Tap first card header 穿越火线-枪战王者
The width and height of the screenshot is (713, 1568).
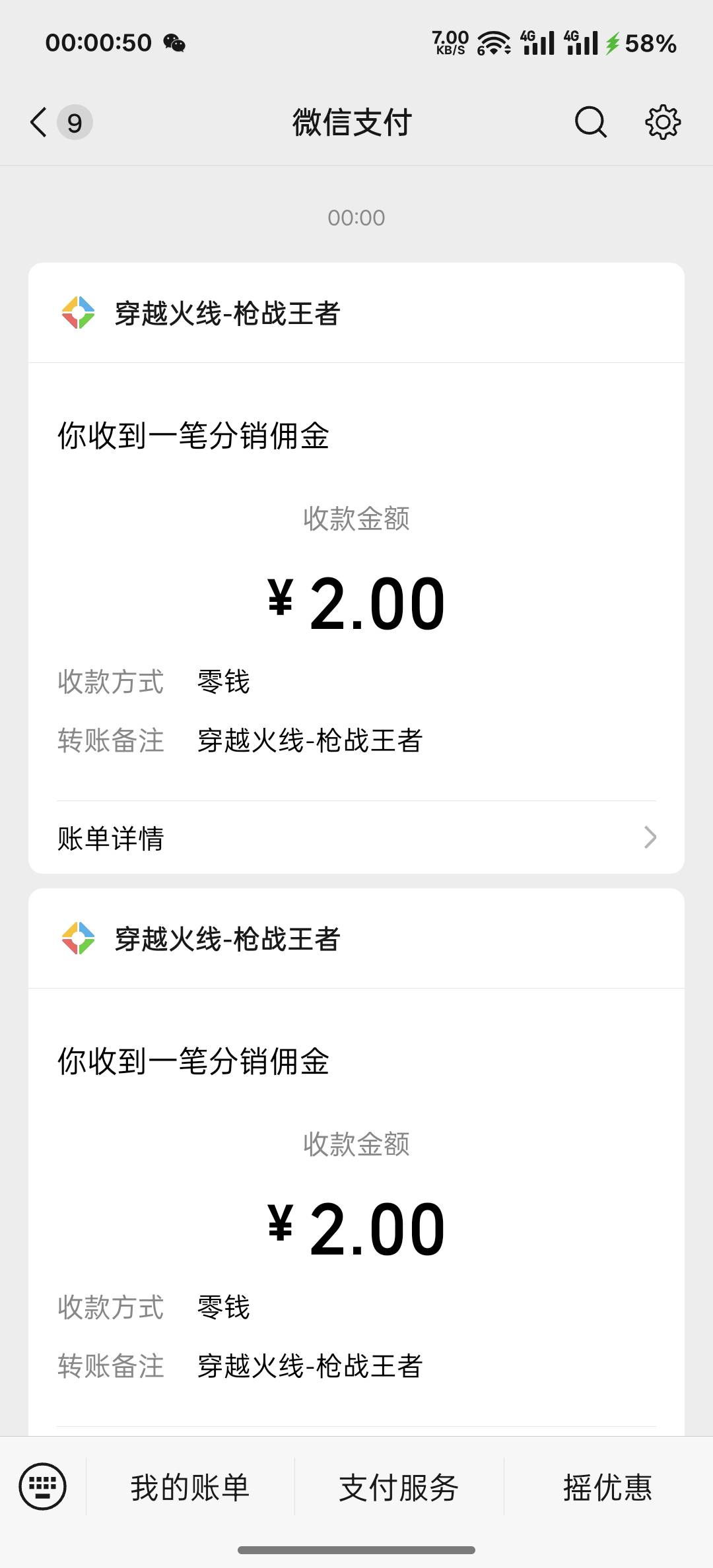point(227,313)
